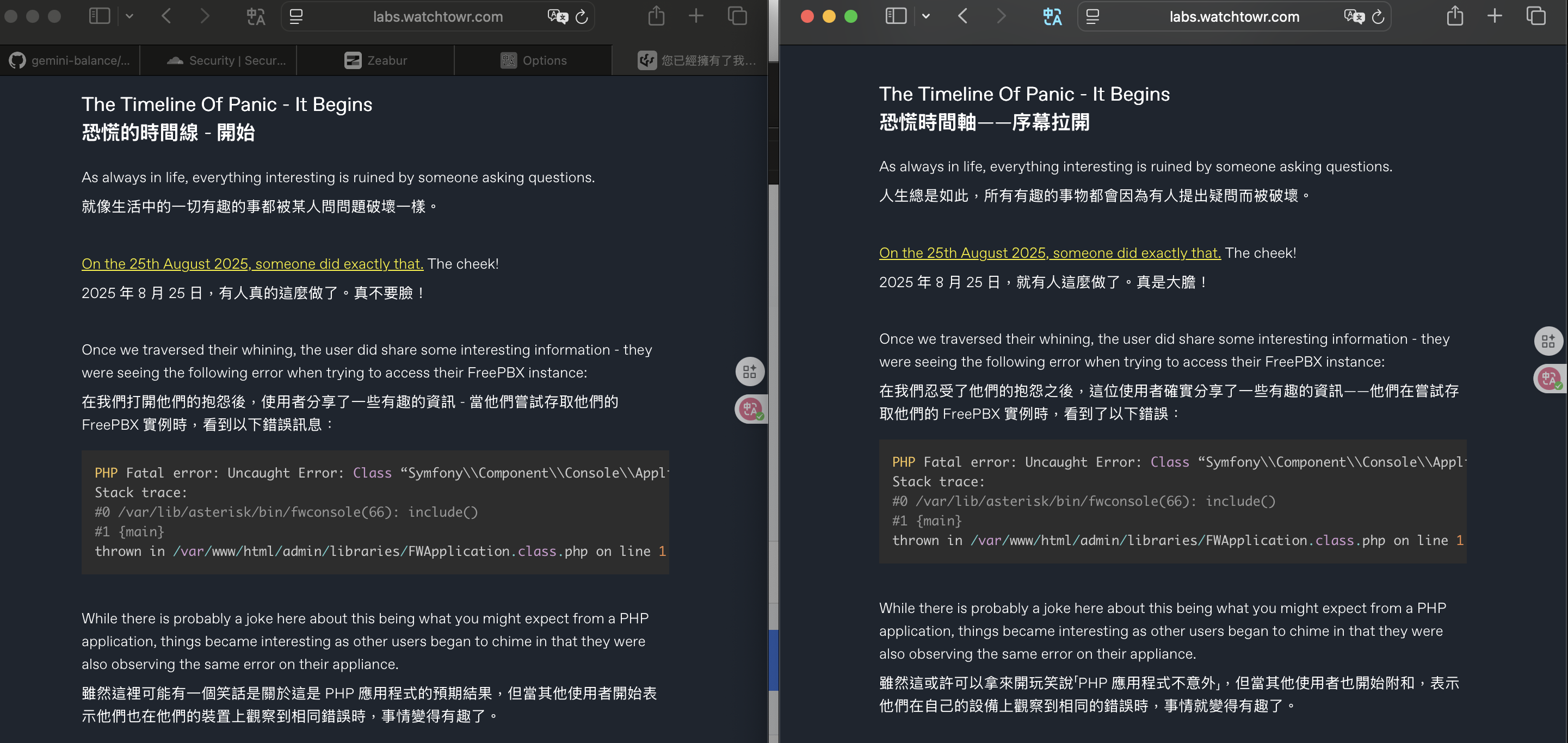Click the blue translate icon in right toolbar
The image size is (1568, 743).
pyautogui.click(x=1052, y=16)
